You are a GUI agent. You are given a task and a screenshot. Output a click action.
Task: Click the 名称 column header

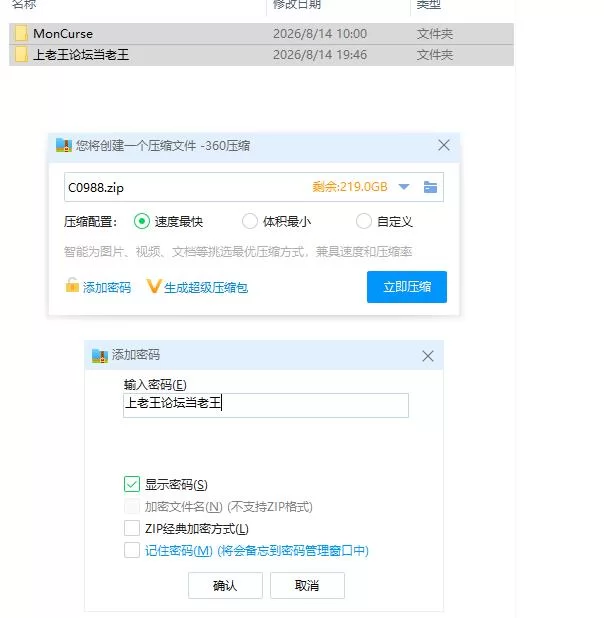(x=24, y=4)
